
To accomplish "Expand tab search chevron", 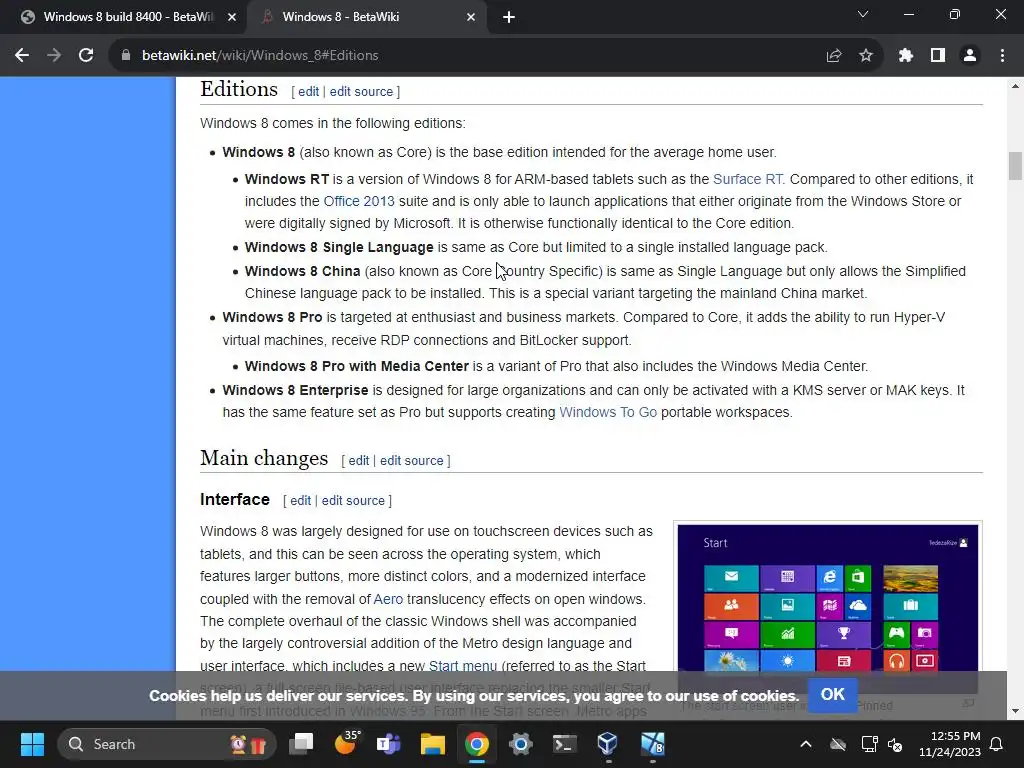I will click(x=863, y=14).
